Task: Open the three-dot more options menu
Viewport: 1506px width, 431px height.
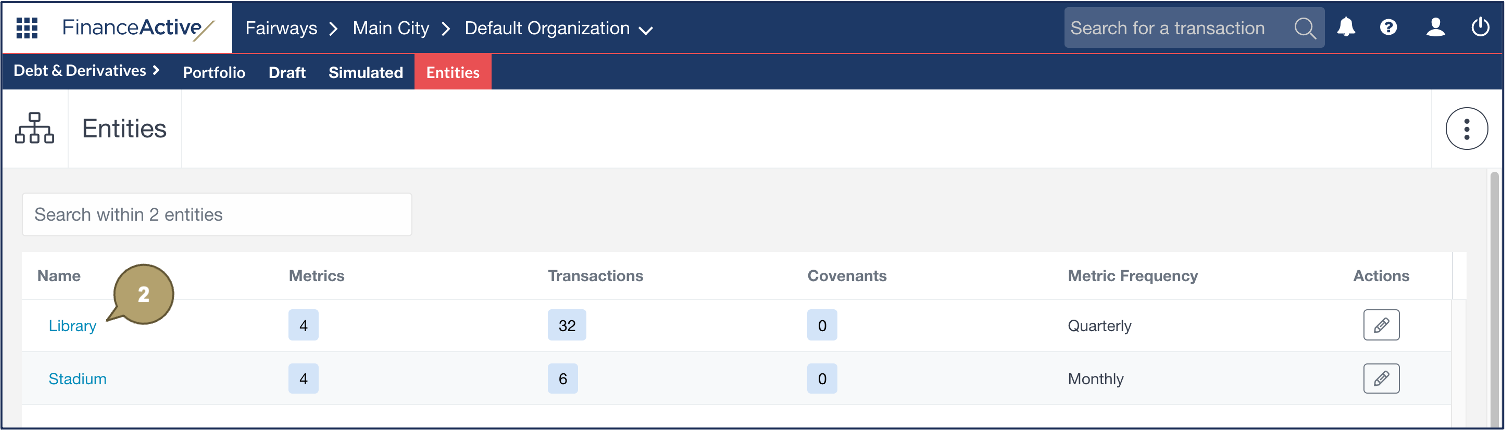Action: coord(1467,129)
